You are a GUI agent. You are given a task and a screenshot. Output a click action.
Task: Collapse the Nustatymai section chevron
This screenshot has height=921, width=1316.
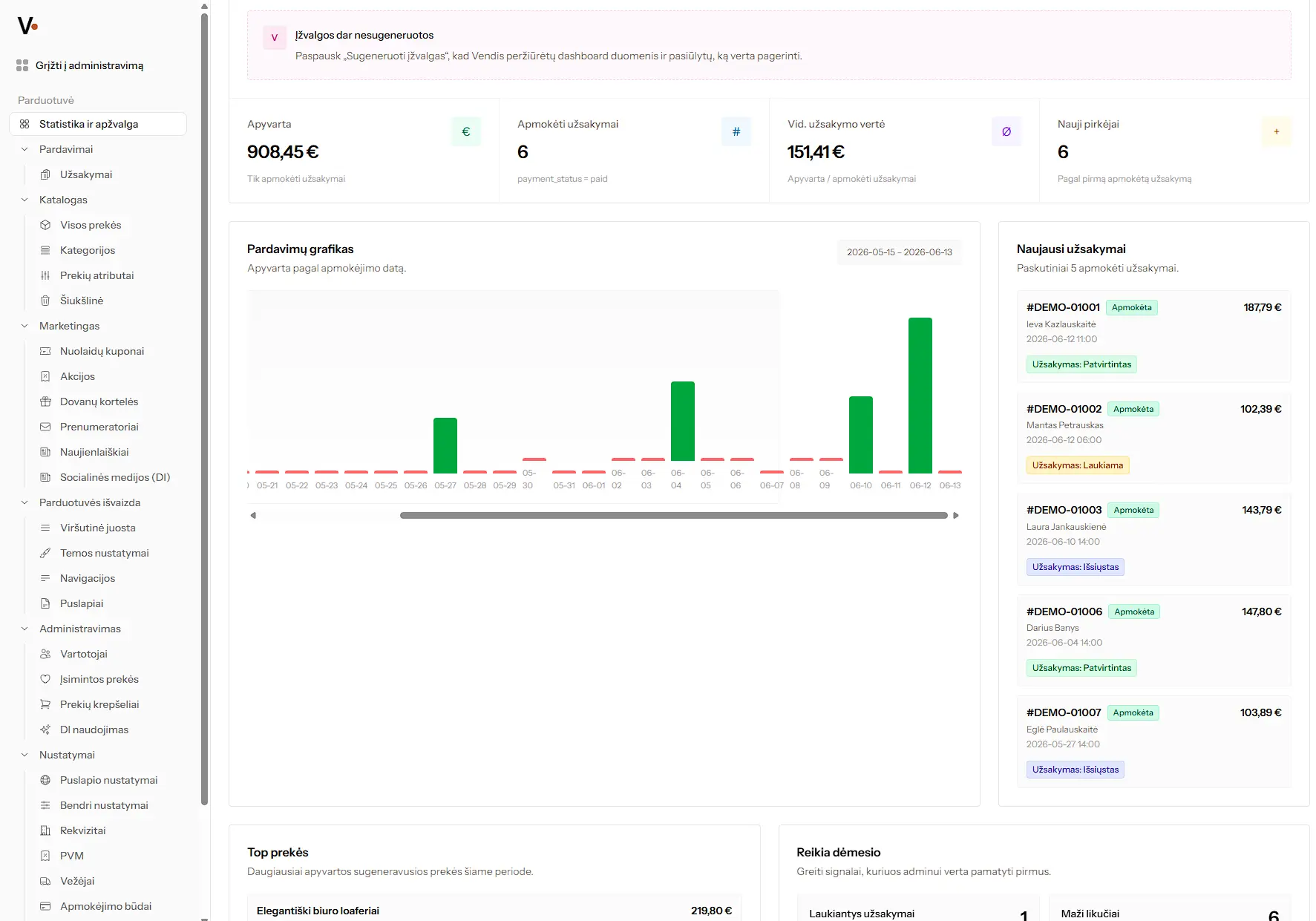pyautogui.click(x=24, y=755)
